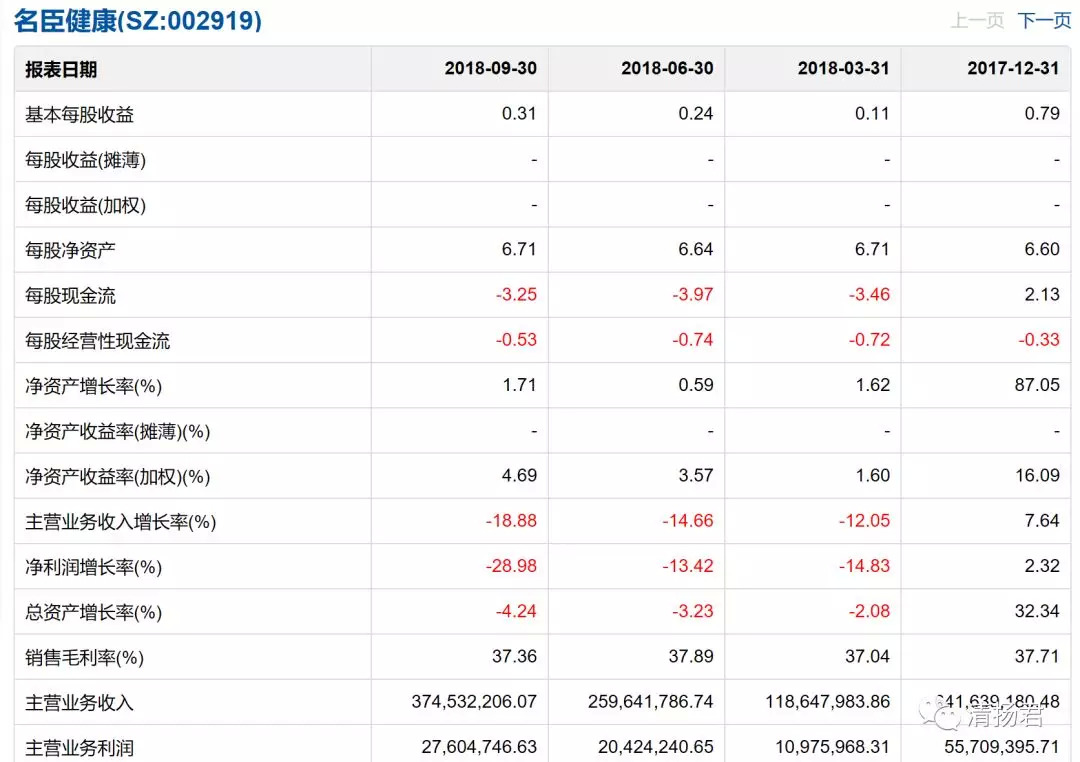The width and height of the screenshot is (1080, 762).
Task: Select the 2018-09-30 column header
Action: (490, 68)
